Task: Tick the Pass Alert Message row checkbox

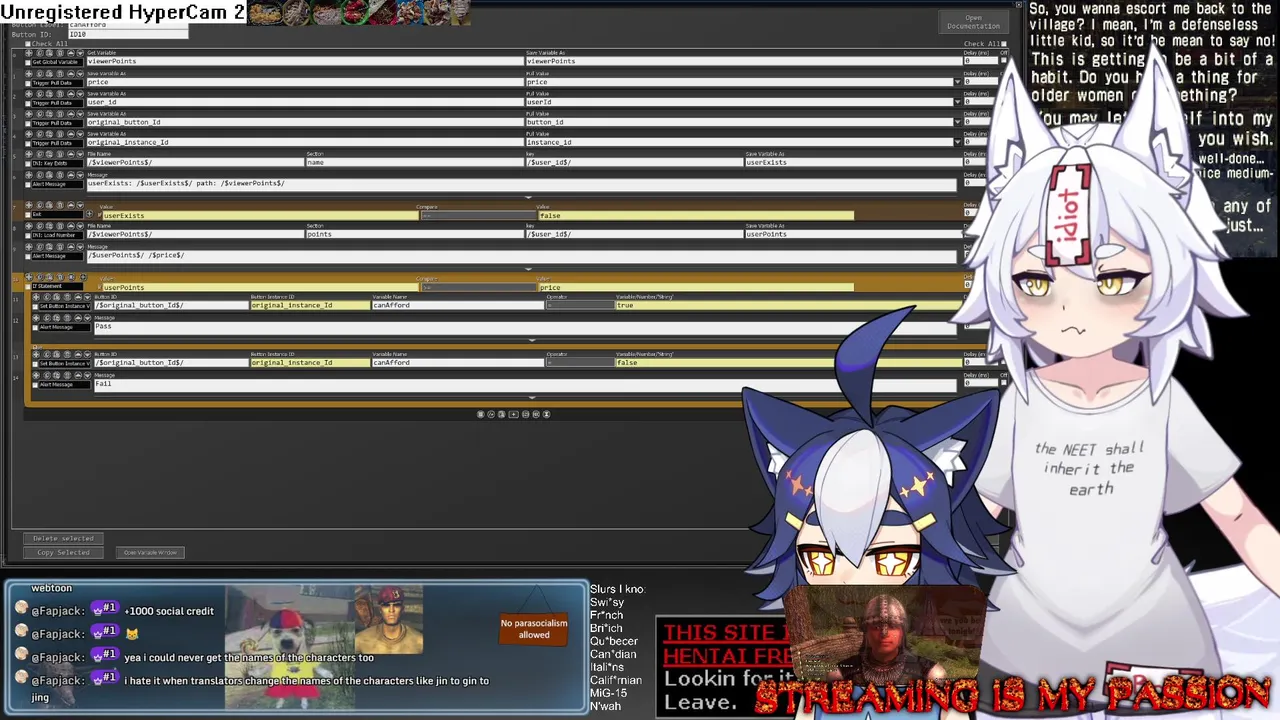Action: pos(35,327)
